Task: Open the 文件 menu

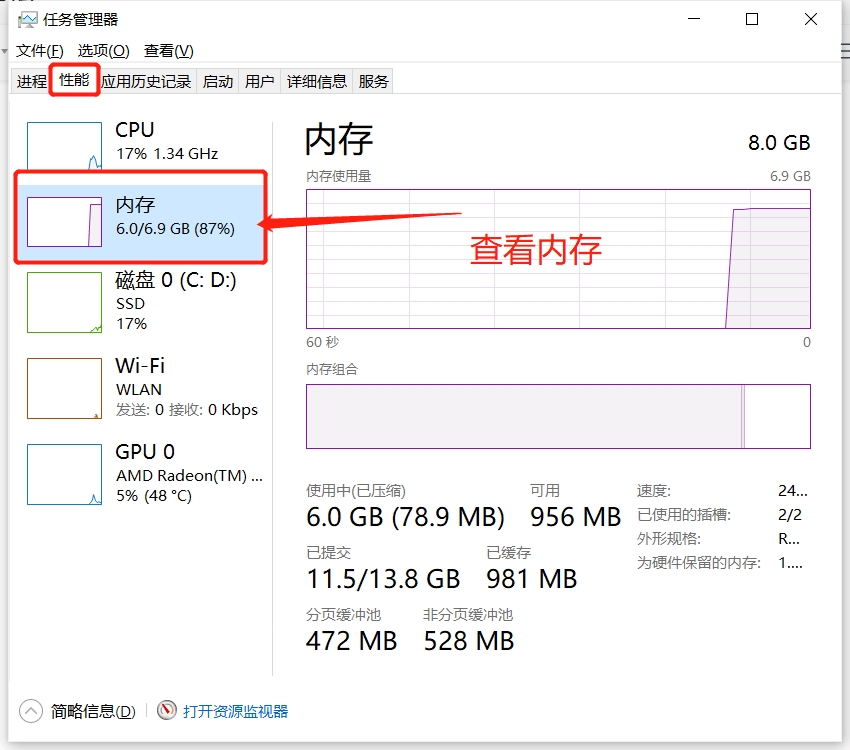Action: (39, 50)
